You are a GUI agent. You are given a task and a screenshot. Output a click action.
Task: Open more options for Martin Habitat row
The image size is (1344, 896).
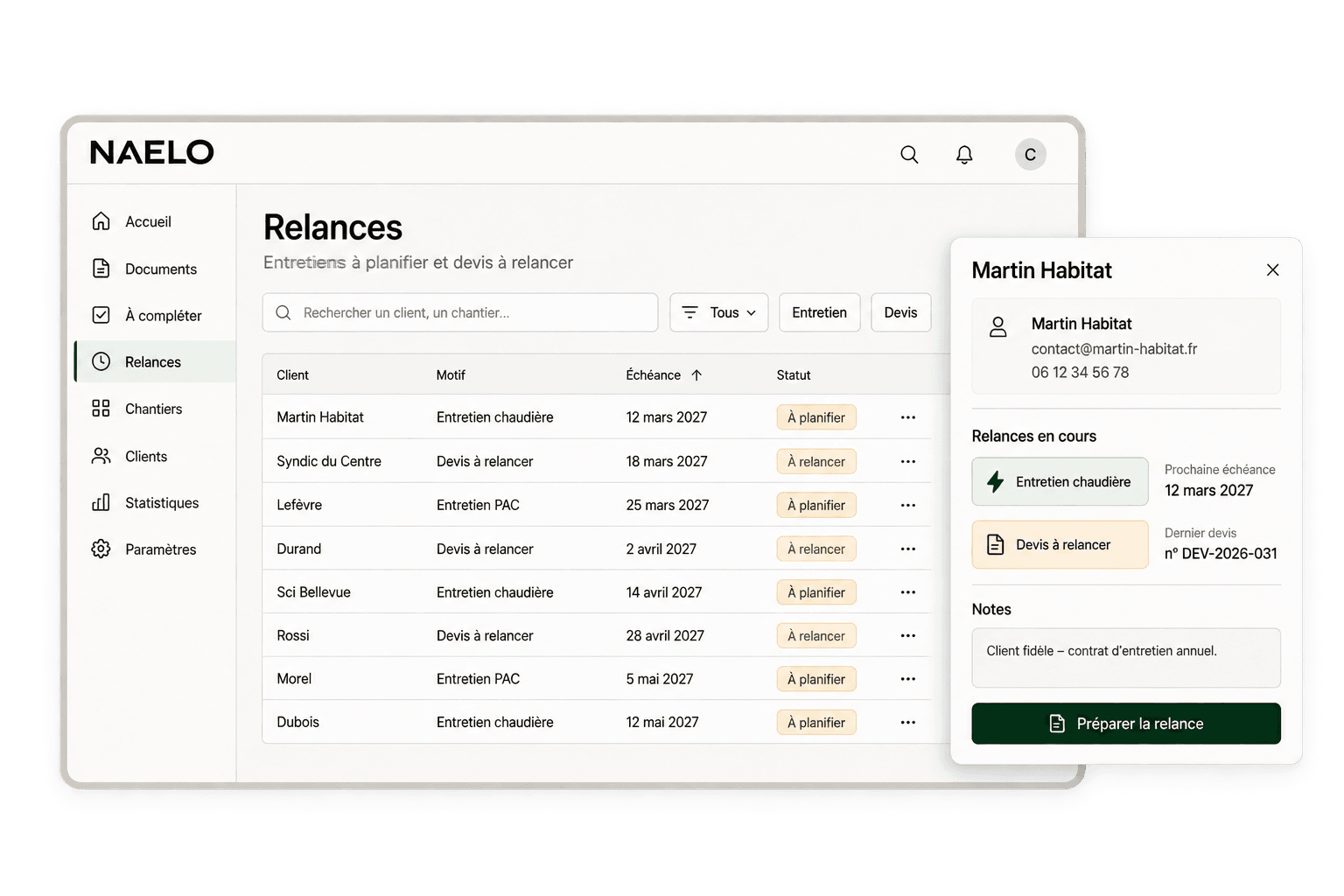(x=908, y=417)
